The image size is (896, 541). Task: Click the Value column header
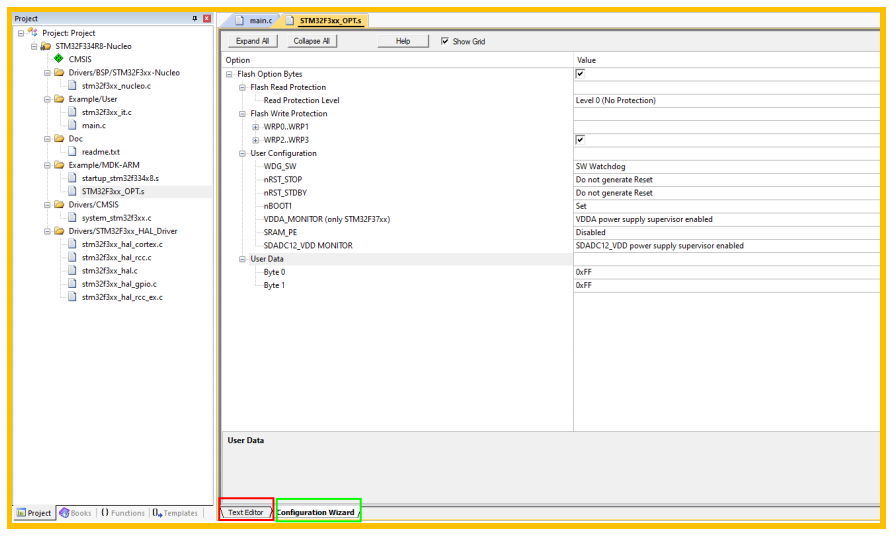tap(726, 60)
